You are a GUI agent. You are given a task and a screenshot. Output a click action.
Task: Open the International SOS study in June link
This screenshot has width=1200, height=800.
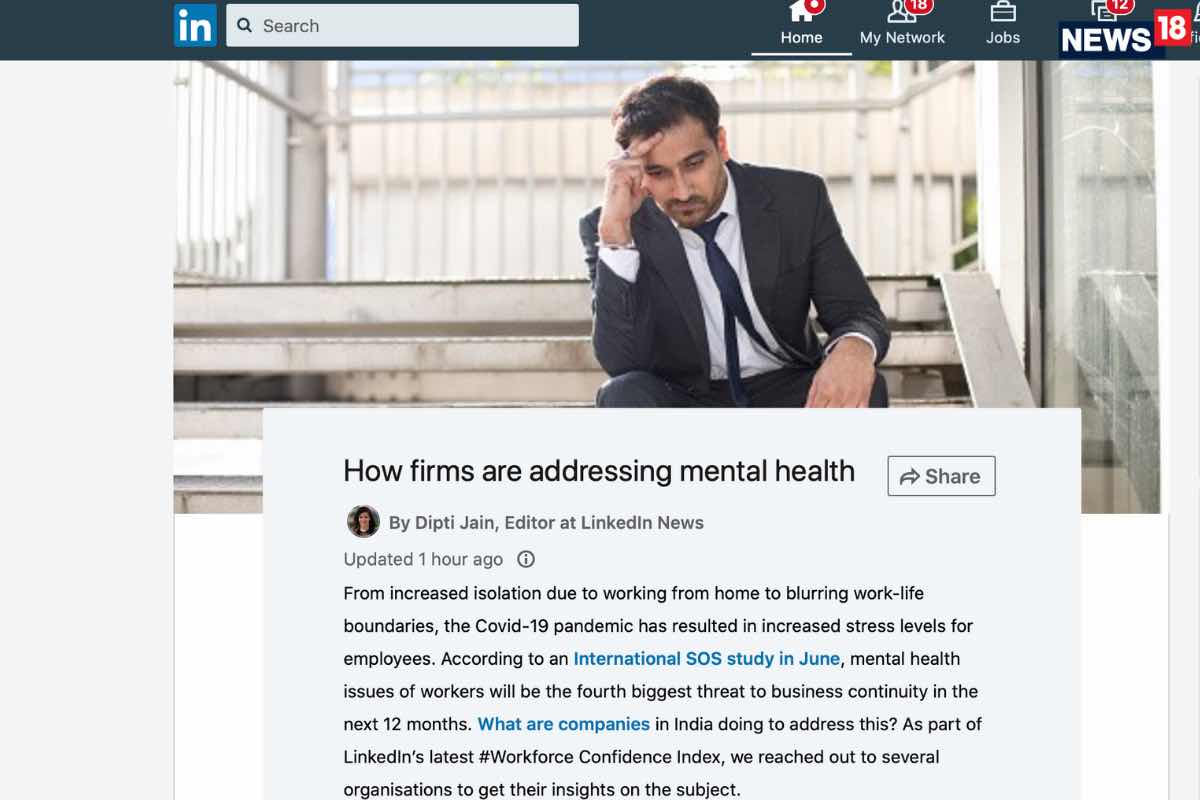pyautogui.click(x=707, y=659)
